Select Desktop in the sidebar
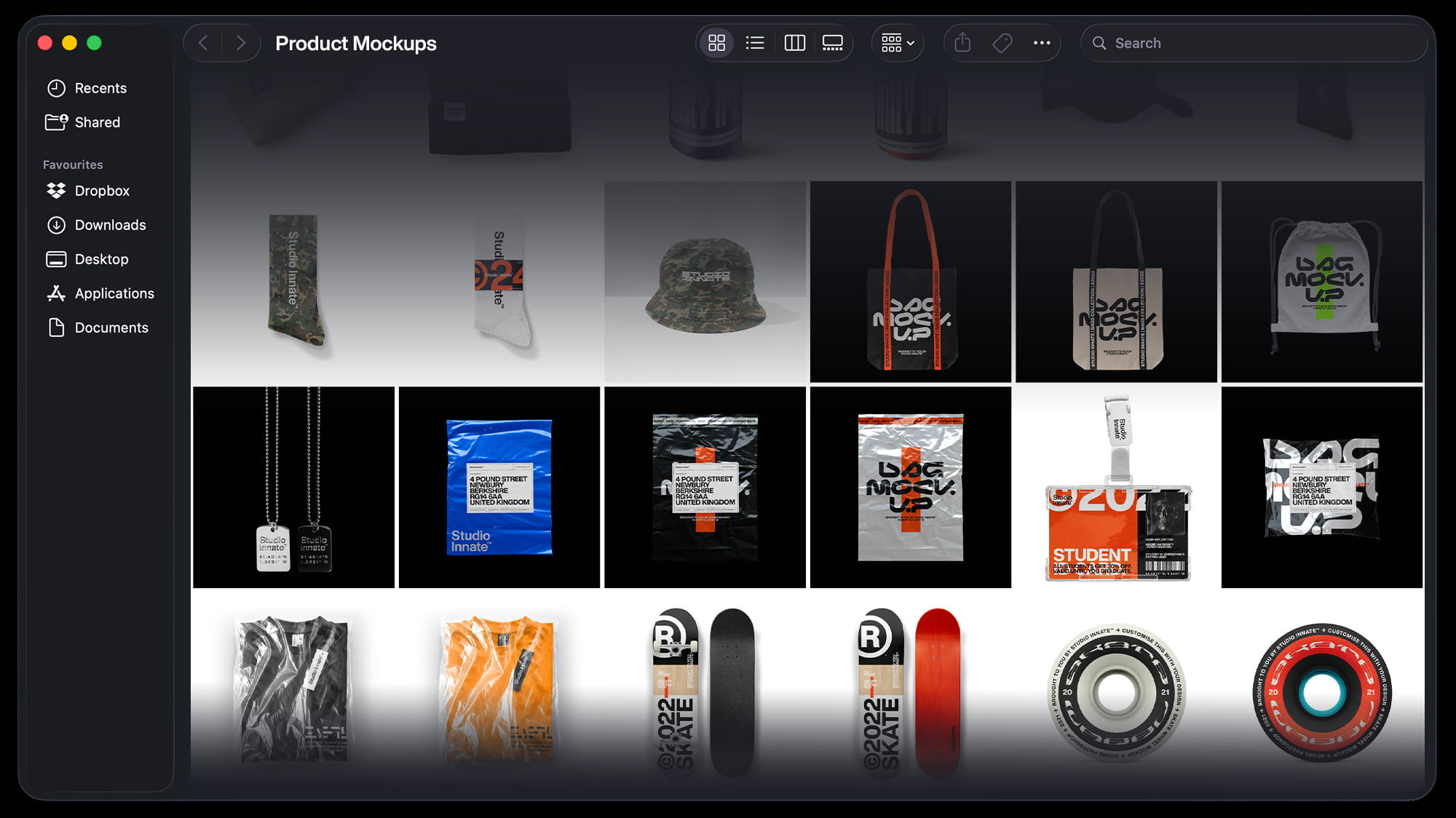 pyautogui.click(x=101, y=259)
